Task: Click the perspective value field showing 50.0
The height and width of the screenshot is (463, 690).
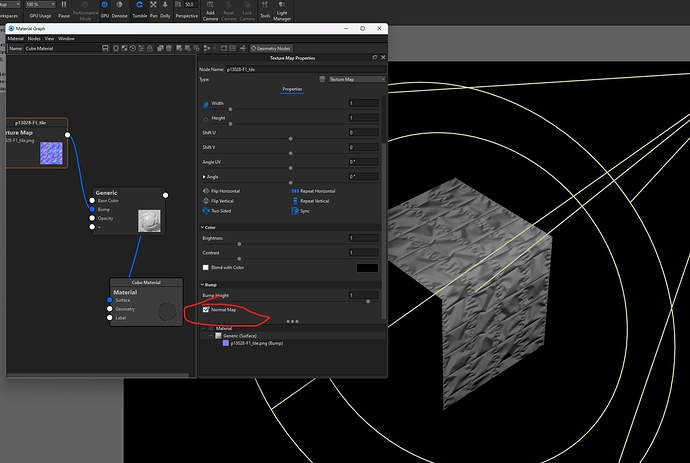Action: [x=191, y=5]
